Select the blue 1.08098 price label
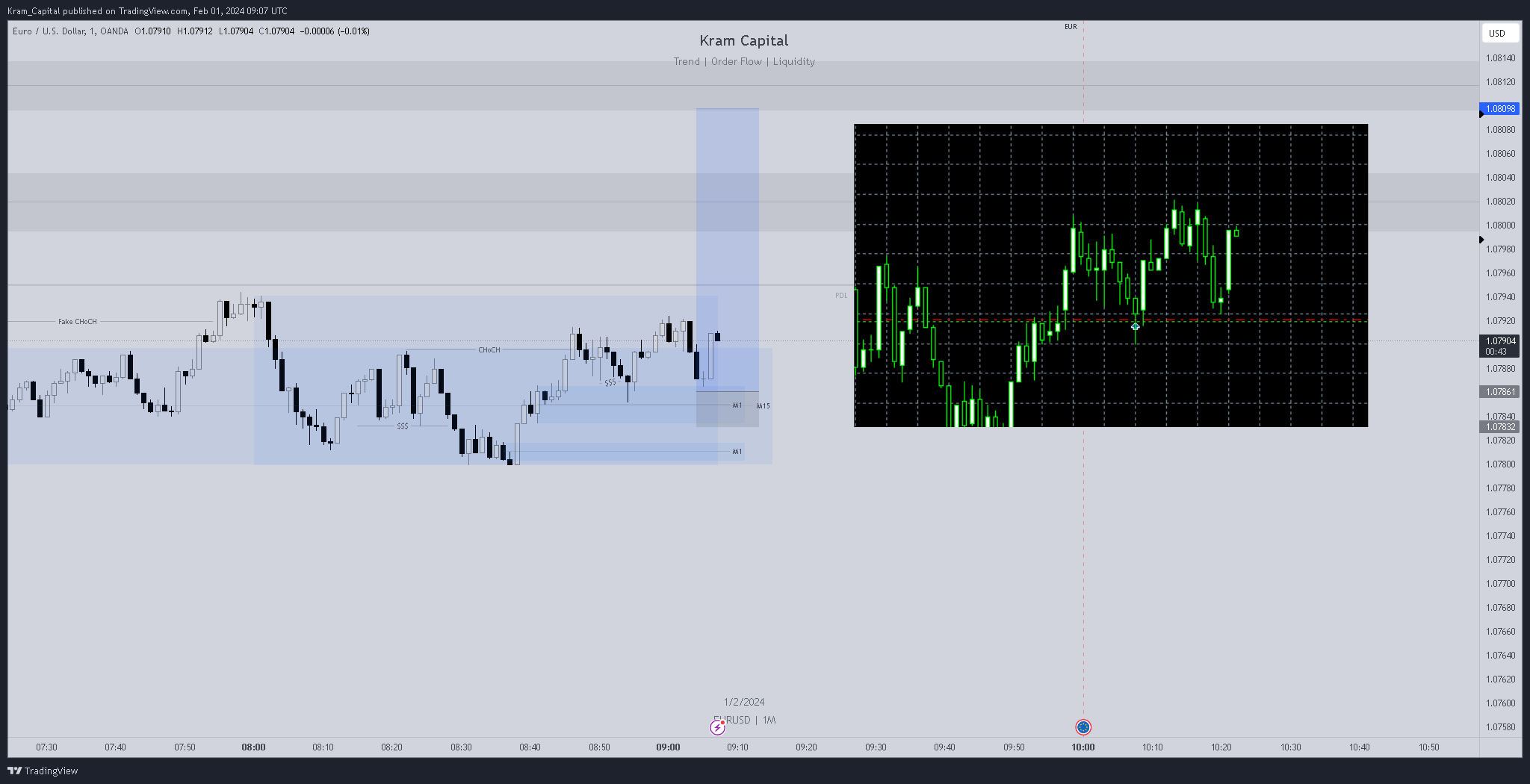The image size is (1530, 784). coord(1500,109)
